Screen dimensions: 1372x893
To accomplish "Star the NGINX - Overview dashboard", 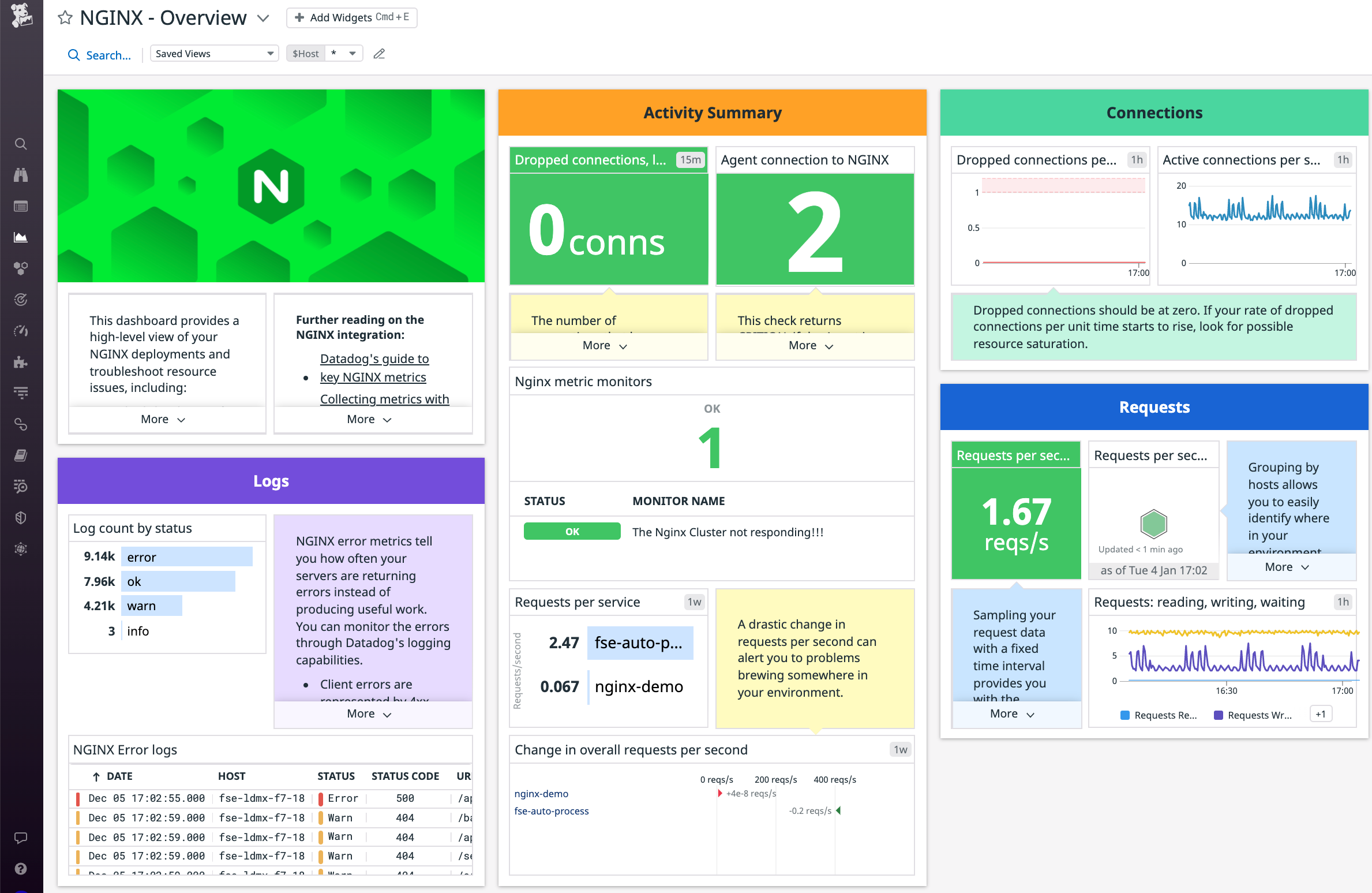I will coord(65,18).
